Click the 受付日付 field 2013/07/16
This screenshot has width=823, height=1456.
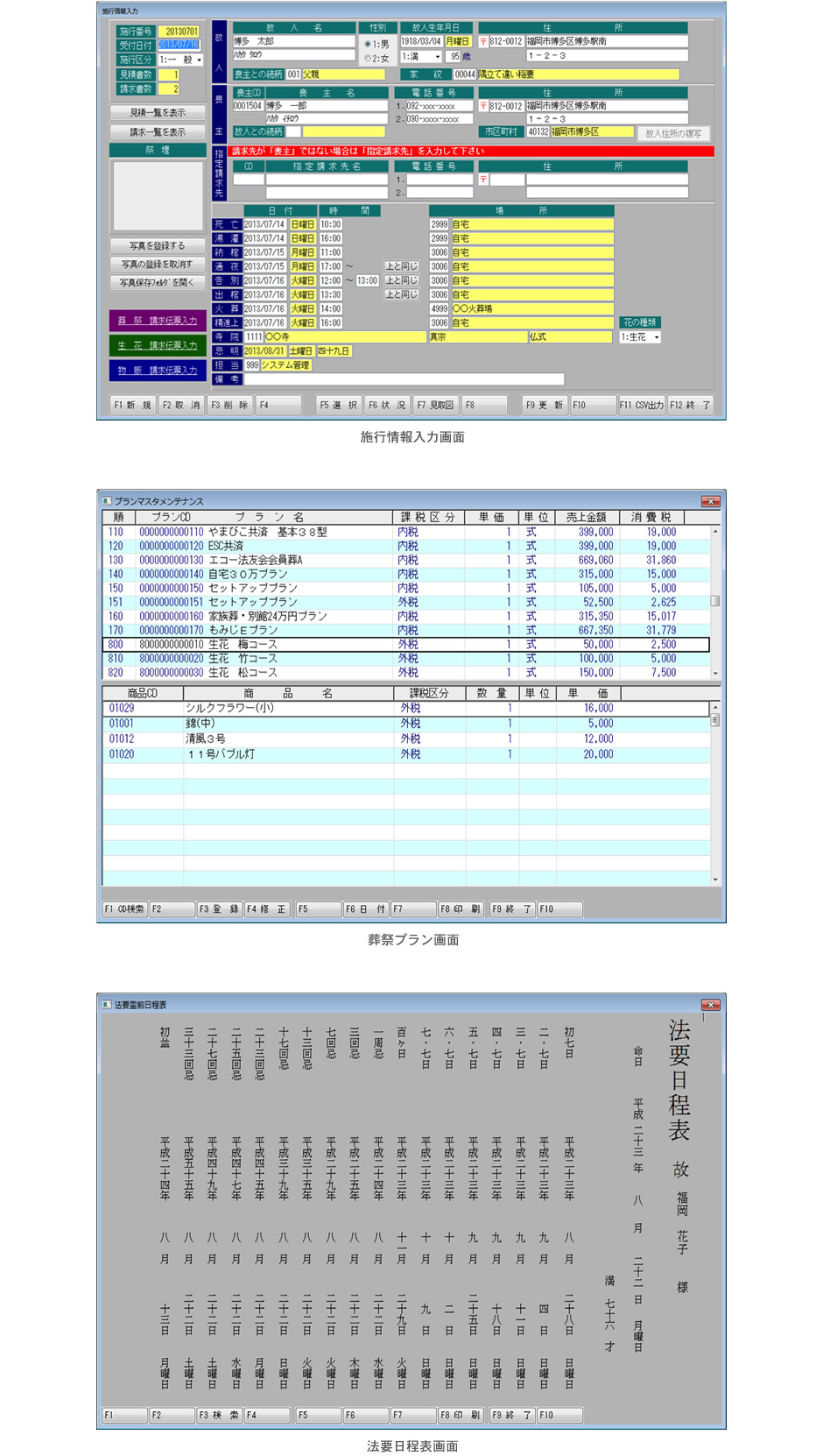tap(179, 45)
